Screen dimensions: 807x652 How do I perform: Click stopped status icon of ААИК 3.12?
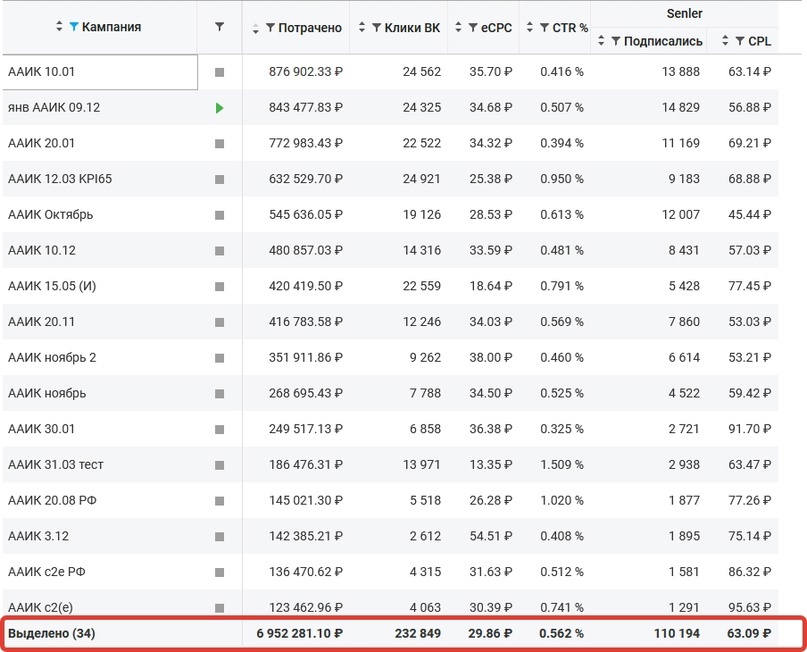pyautogui.click(x=220, y=537)
